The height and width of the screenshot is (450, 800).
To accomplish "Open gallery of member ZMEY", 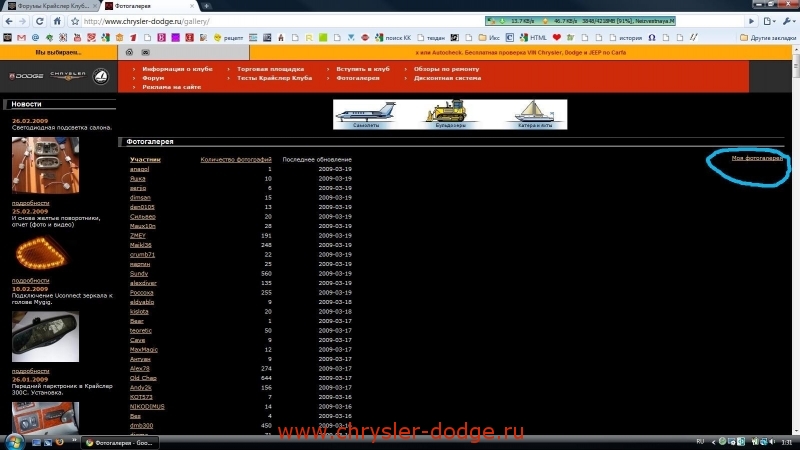I will click(138, 236).
